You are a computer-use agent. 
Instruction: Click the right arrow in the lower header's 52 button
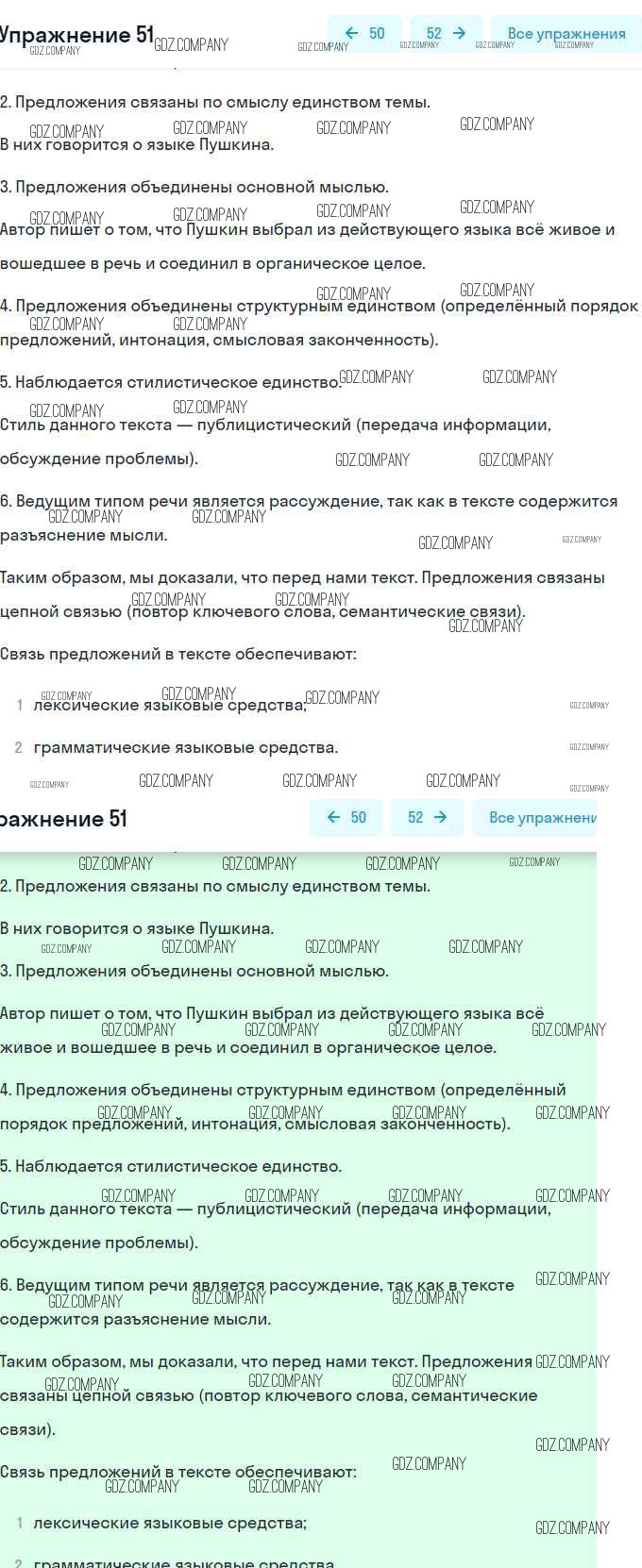coord(440,817)
